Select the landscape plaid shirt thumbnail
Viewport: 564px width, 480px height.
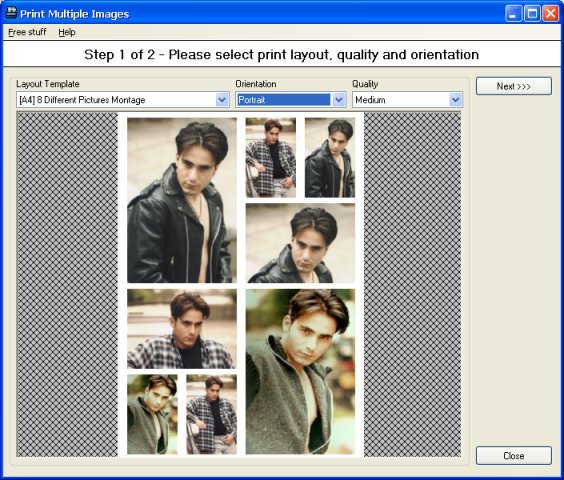[182, 329]
